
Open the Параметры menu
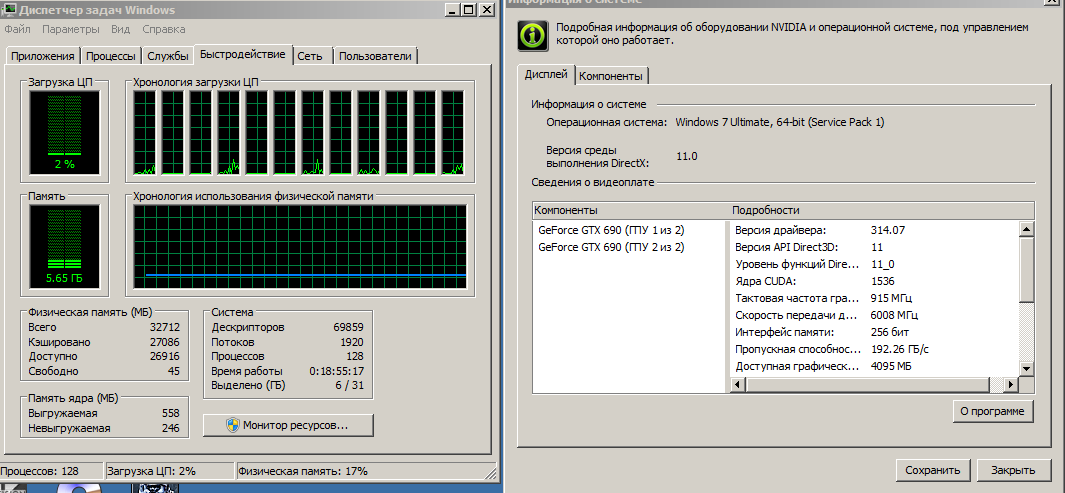(71, 29)
